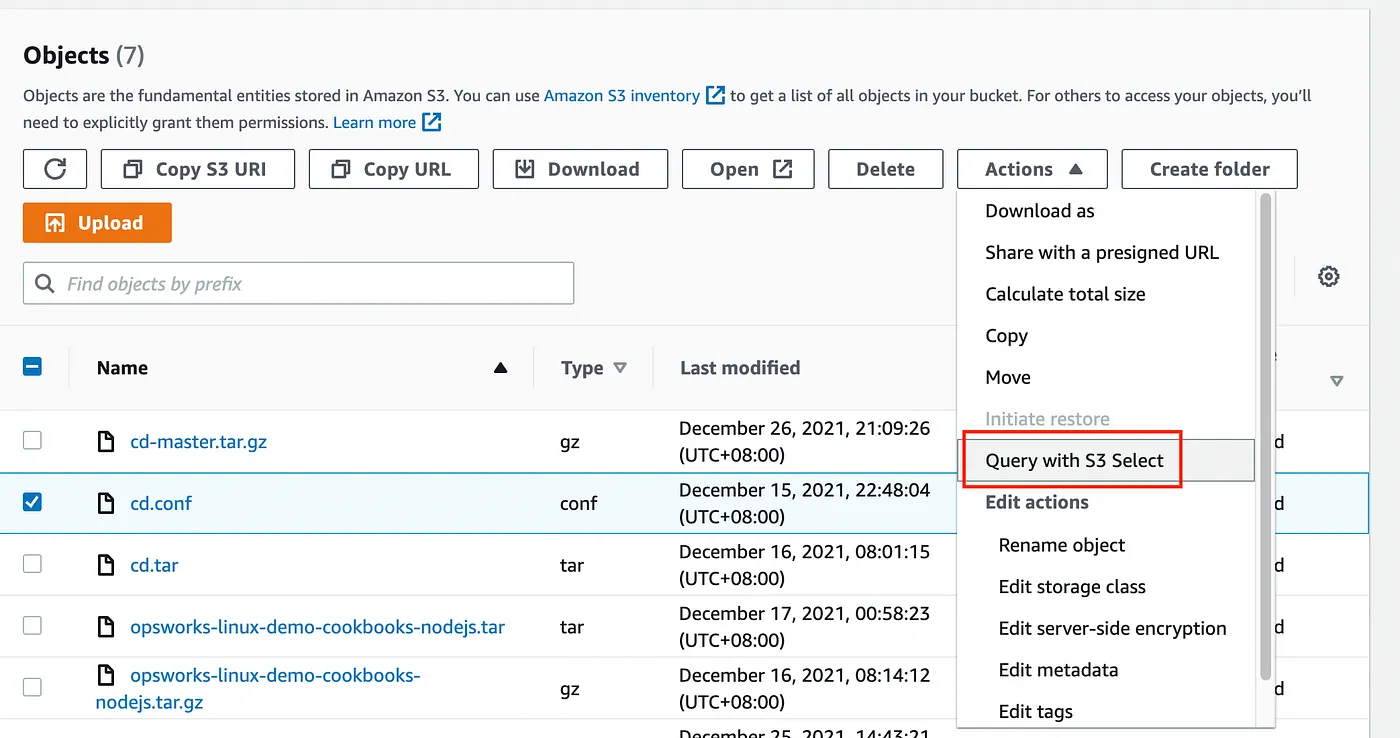Choose Edit metadata
Viewport: 1400px width, 738px height.
point(1058,670)
